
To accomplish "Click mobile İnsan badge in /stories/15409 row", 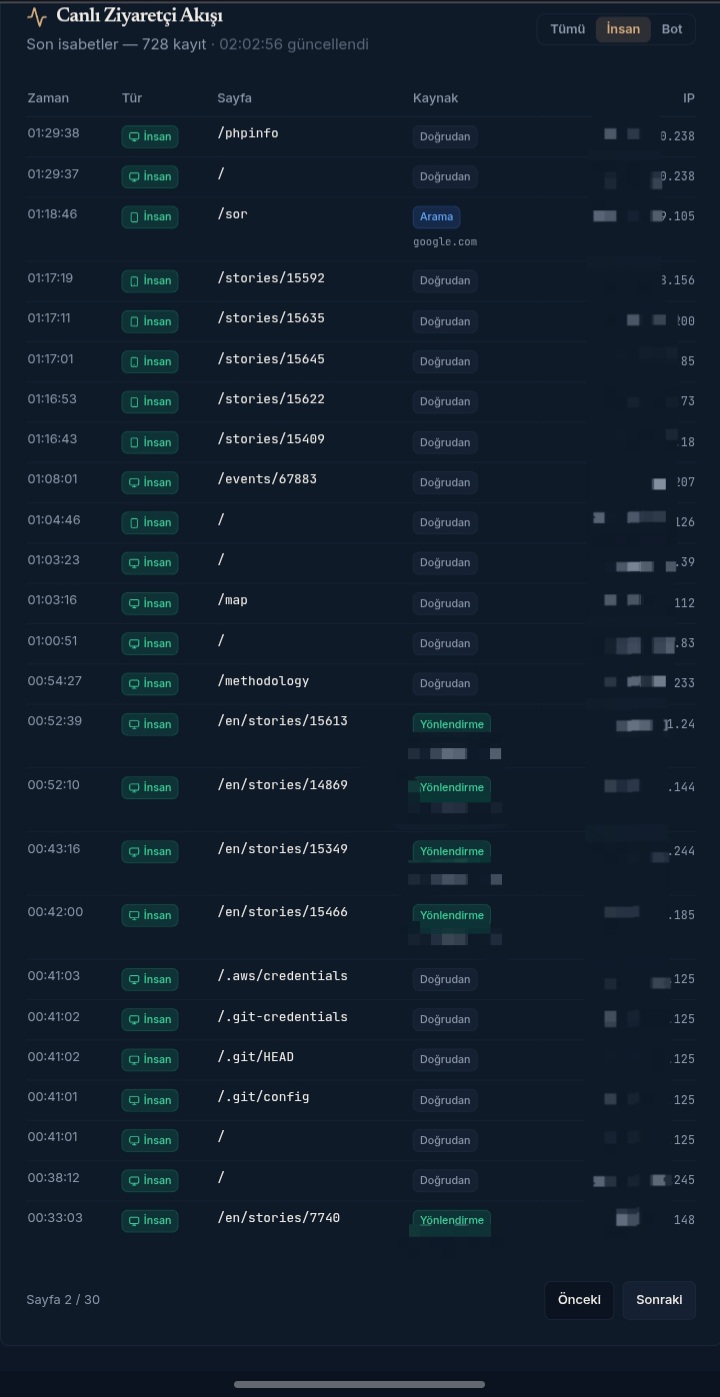I will pyautogui.click(x=150, y=442).
